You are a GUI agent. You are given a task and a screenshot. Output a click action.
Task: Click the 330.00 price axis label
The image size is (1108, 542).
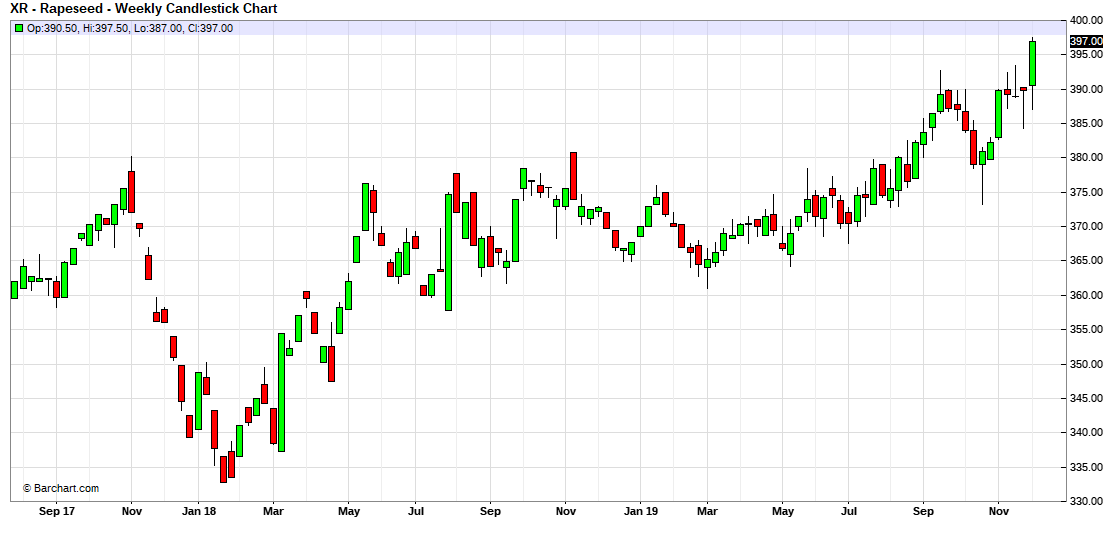point(1086,502)
